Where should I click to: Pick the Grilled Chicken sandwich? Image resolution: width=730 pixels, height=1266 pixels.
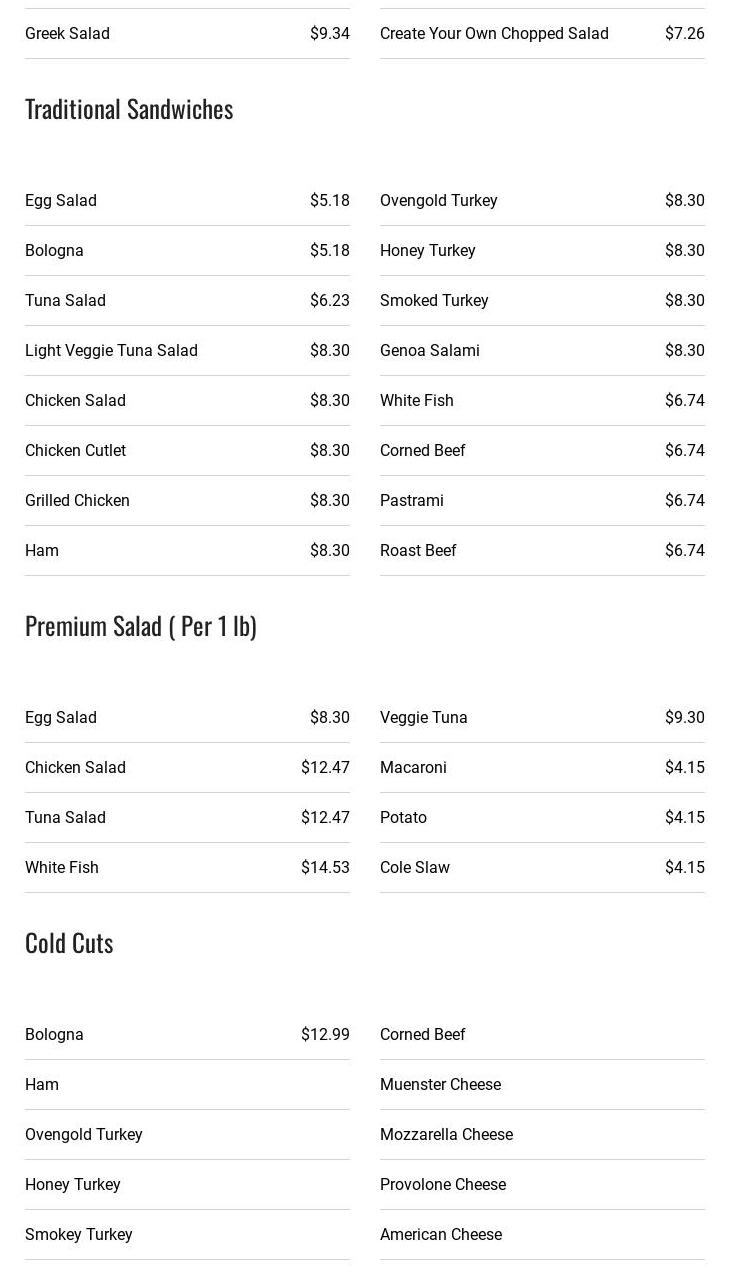77,501
